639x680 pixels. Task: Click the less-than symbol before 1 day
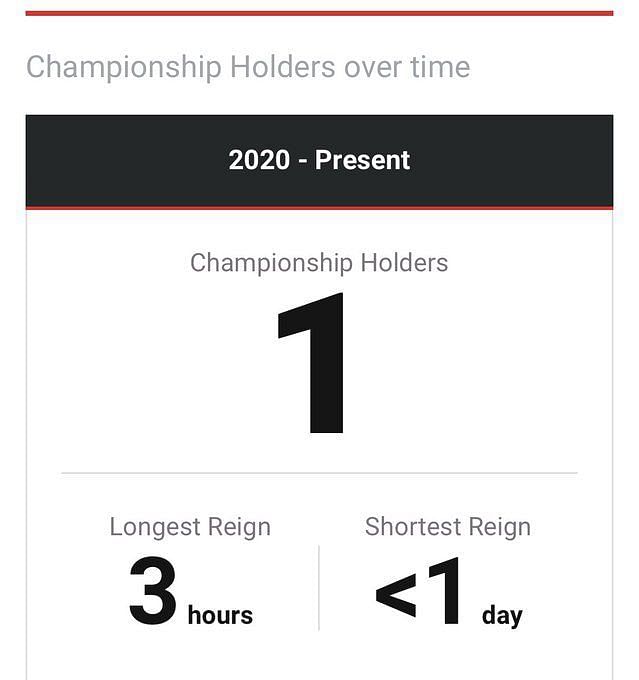[x=396, y=594]
